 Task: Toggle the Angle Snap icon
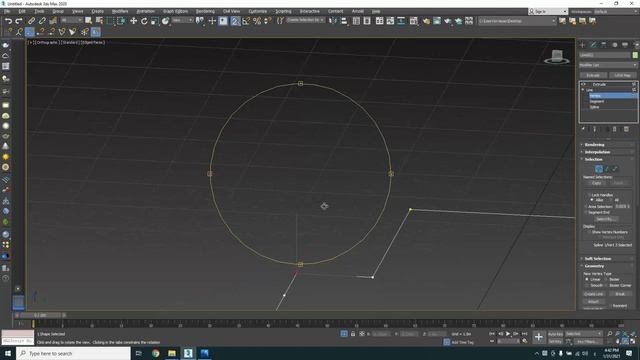point(246,21)
